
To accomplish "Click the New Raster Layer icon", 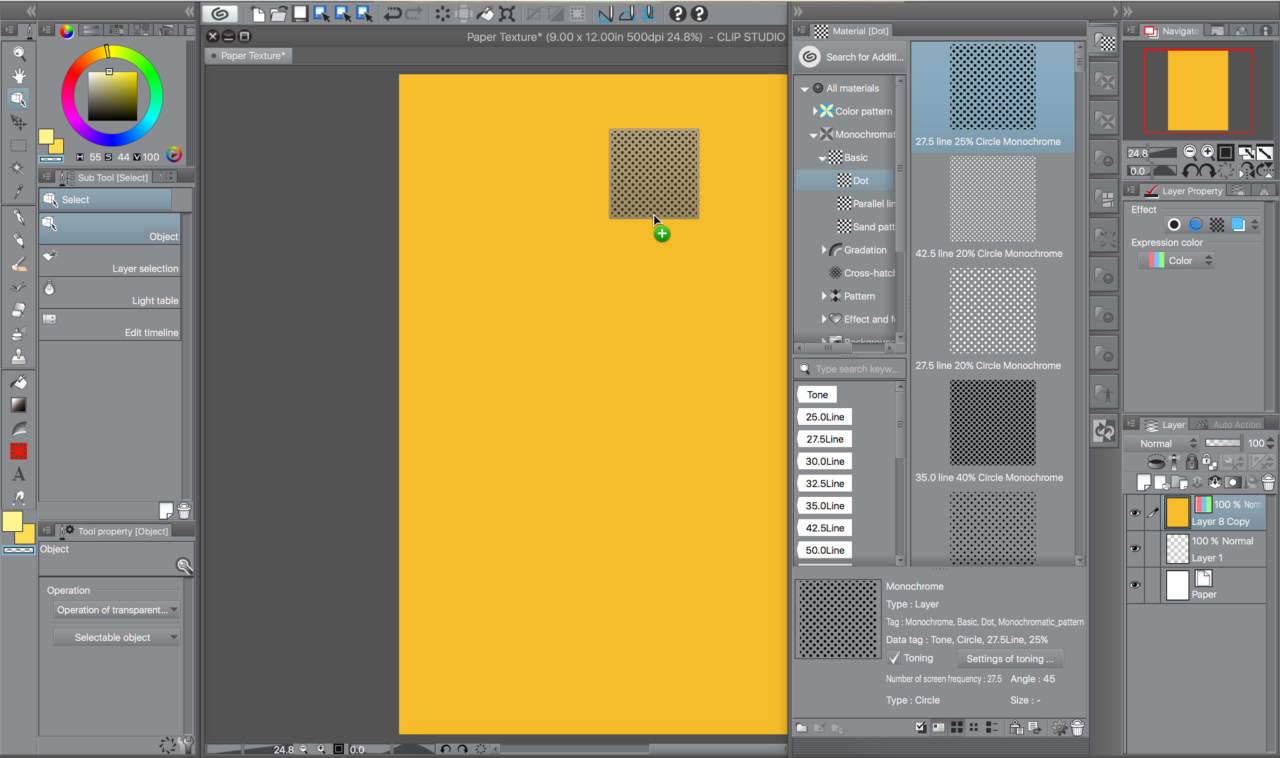I will tap(1143, 482).
